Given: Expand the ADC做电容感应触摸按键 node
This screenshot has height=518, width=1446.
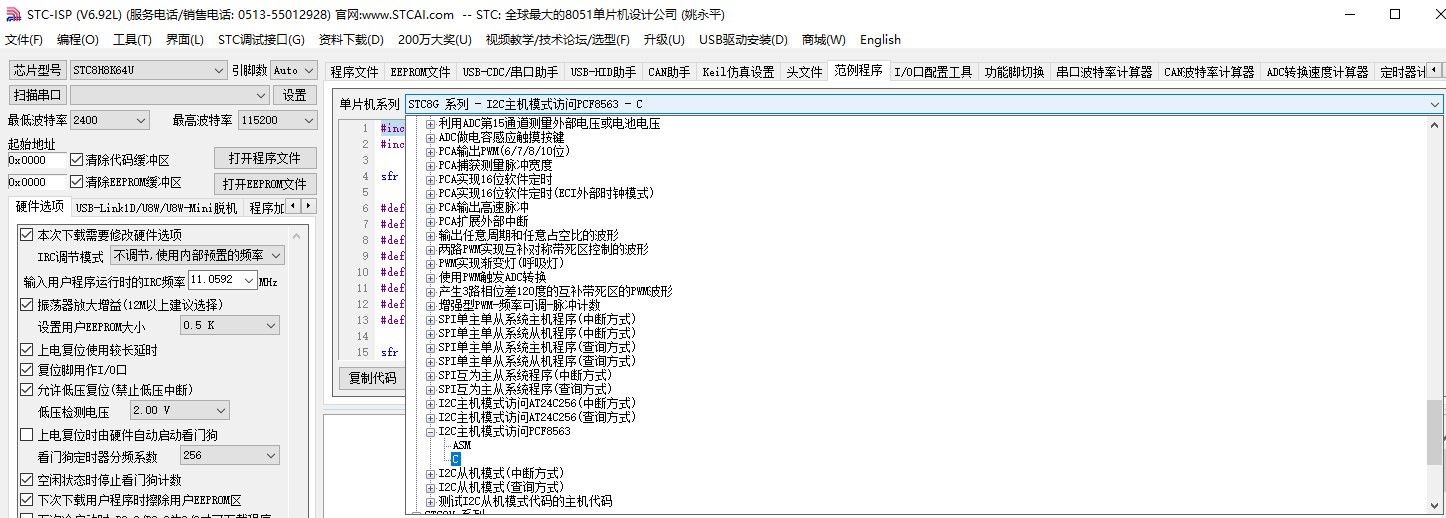Looking at the screenshot, I should click(431, 138).
